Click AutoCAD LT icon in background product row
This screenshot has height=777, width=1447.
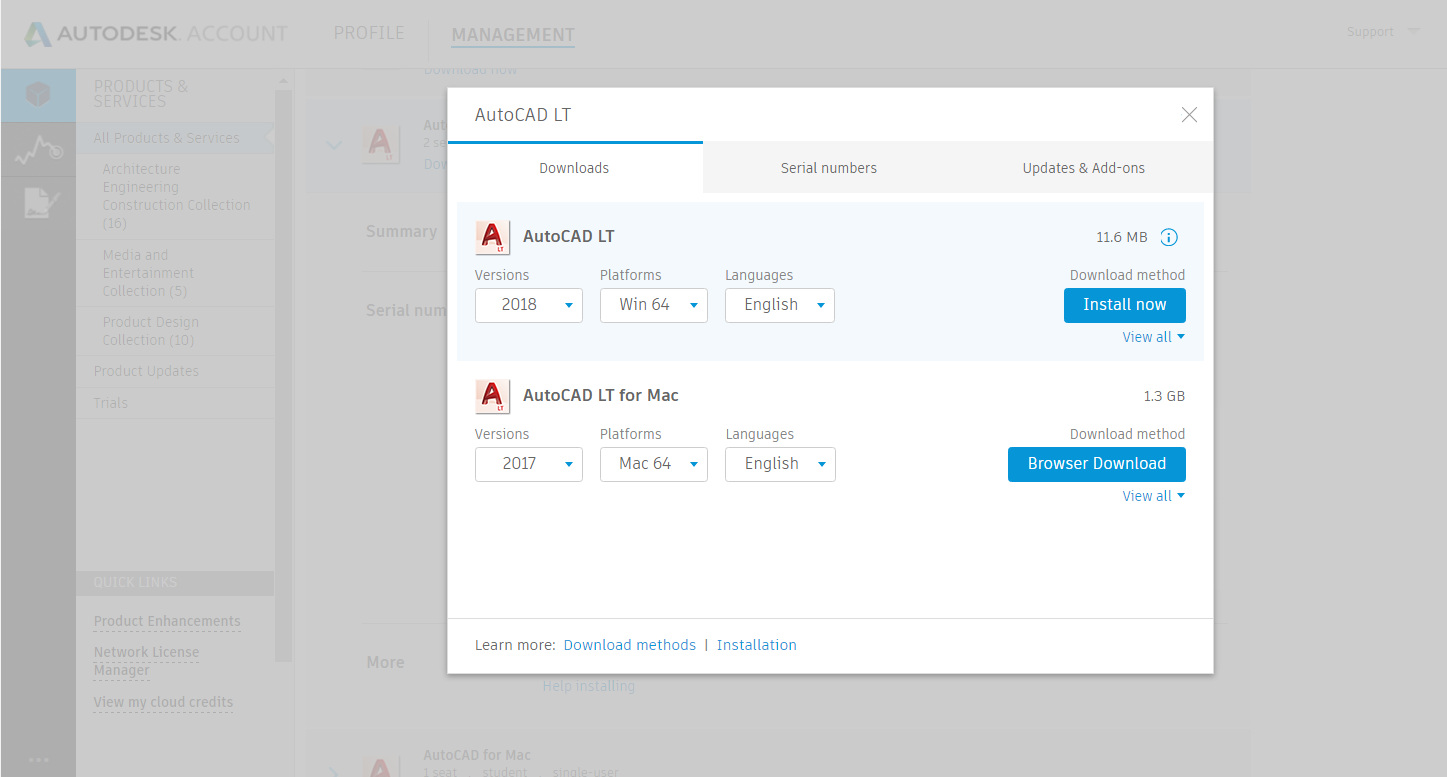coord(381,145)
